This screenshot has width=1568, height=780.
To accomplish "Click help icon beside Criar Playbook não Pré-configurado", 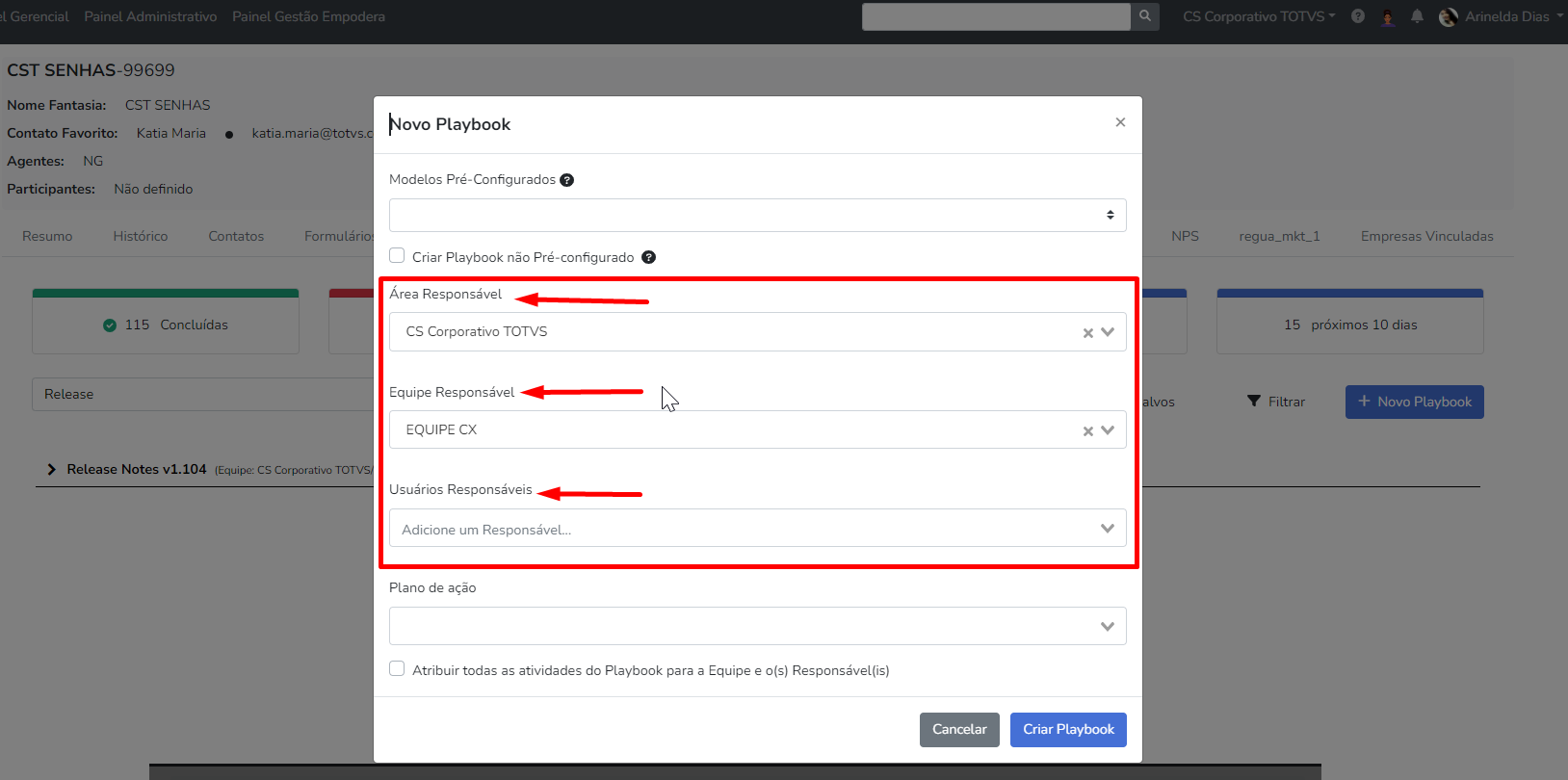I will (x=648, y=257).
